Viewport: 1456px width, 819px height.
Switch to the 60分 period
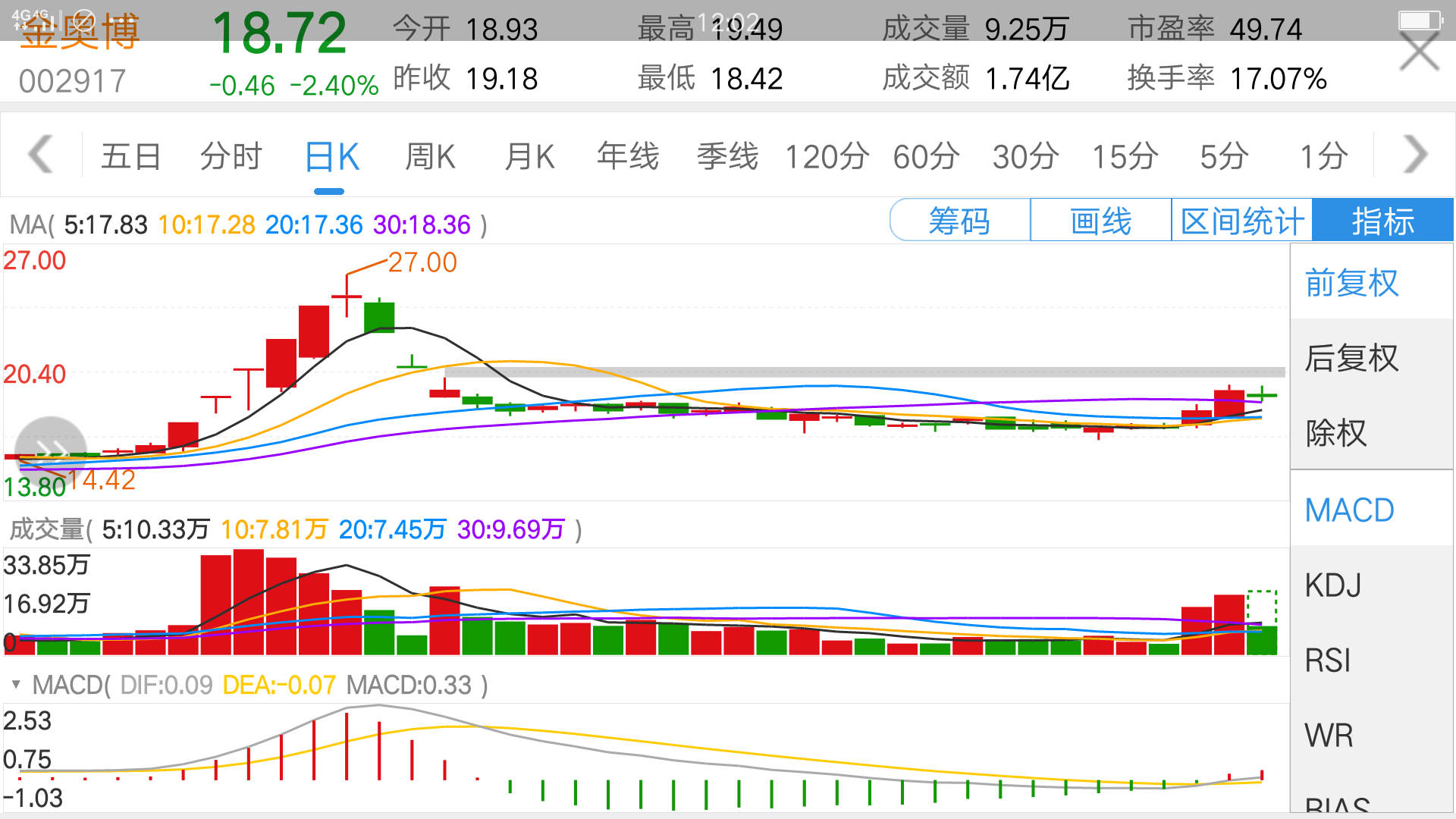tap(926, 157)
